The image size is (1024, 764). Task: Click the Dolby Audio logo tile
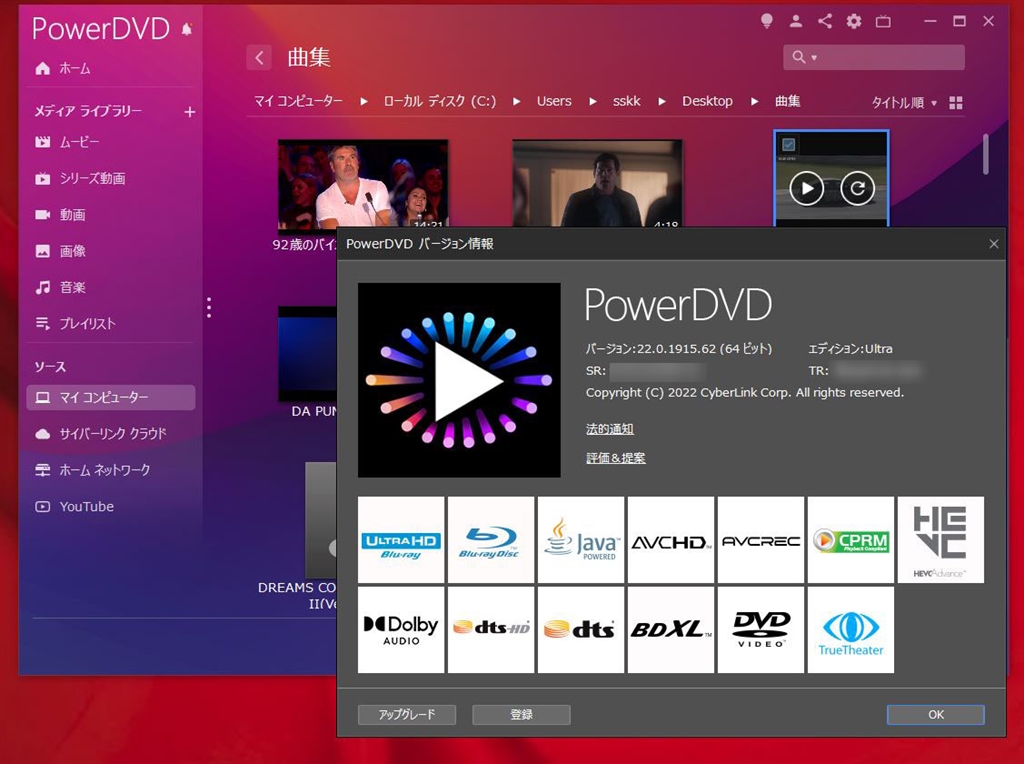coord(401,629)
